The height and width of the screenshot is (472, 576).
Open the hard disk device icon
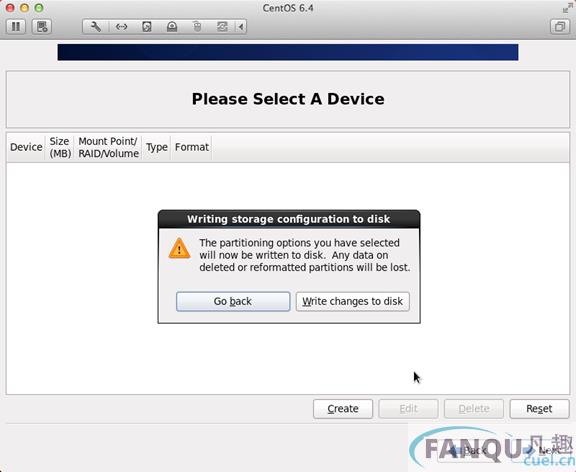coord(147,26)
